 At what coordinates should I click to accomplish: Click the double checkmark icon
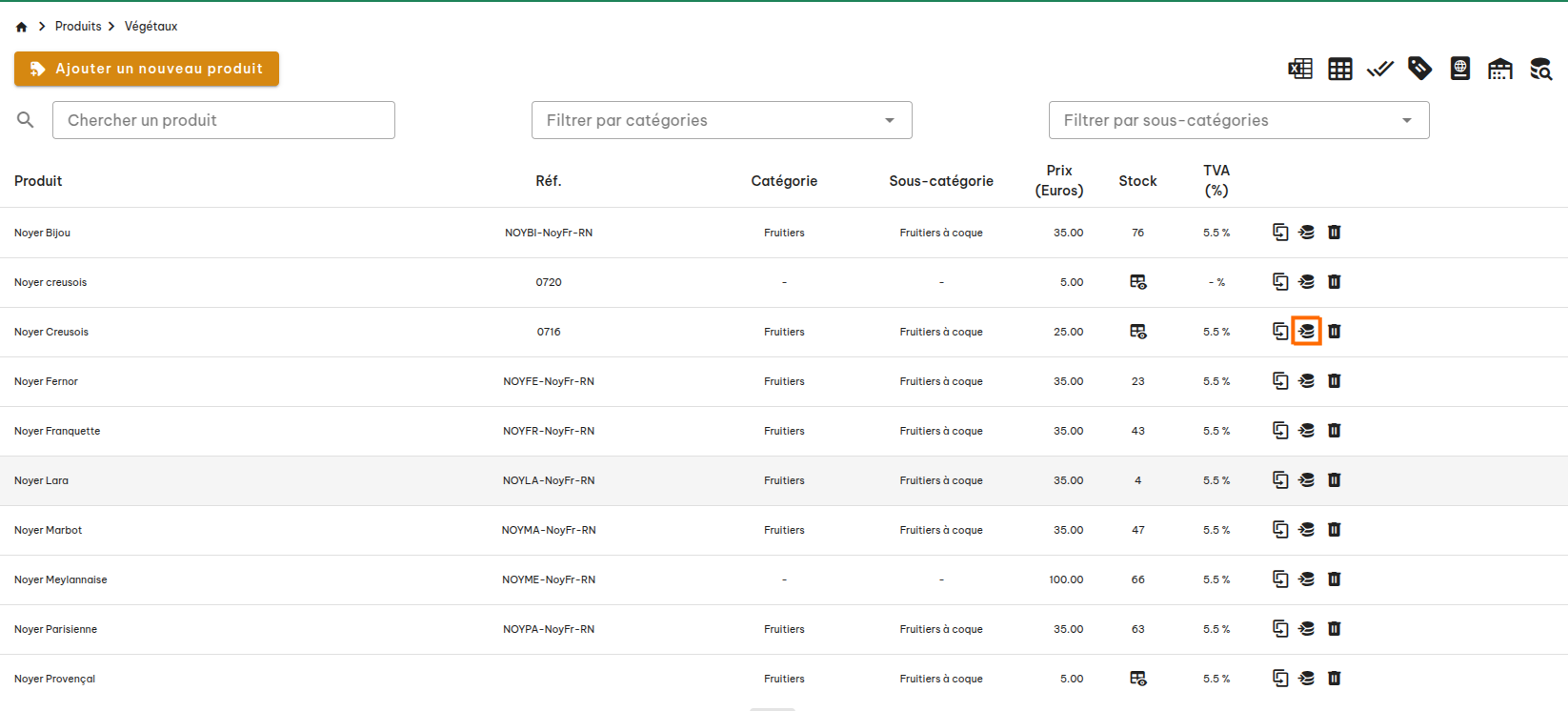(1380, 69)
